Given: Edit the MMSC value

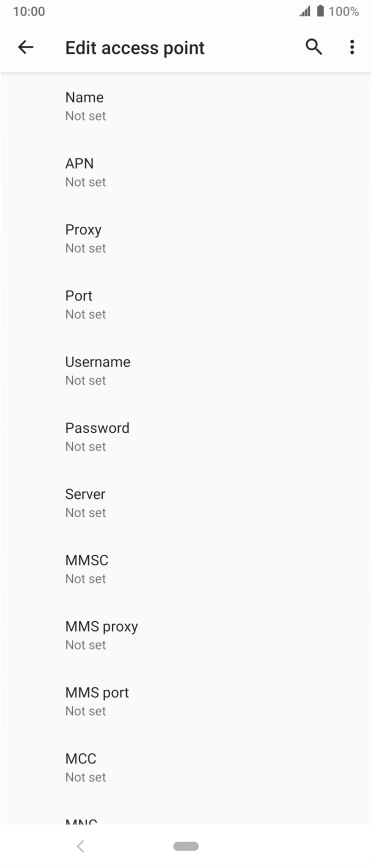Looking at the screenshot, I should [186, 569].
